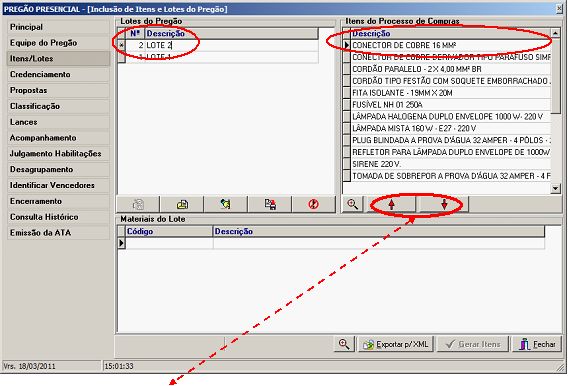The image size is (568, 386).
Task: Click the save-documents lot toolbar icon
Action: tap(270, 205)
